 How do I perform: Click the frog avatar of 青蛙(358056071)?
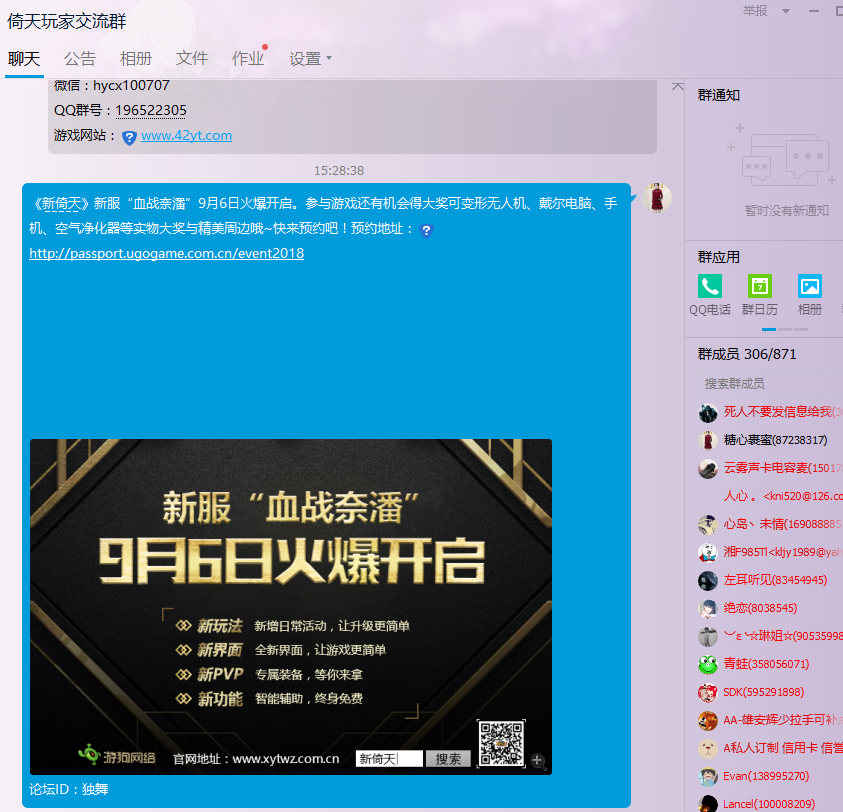tap(708, 665)
